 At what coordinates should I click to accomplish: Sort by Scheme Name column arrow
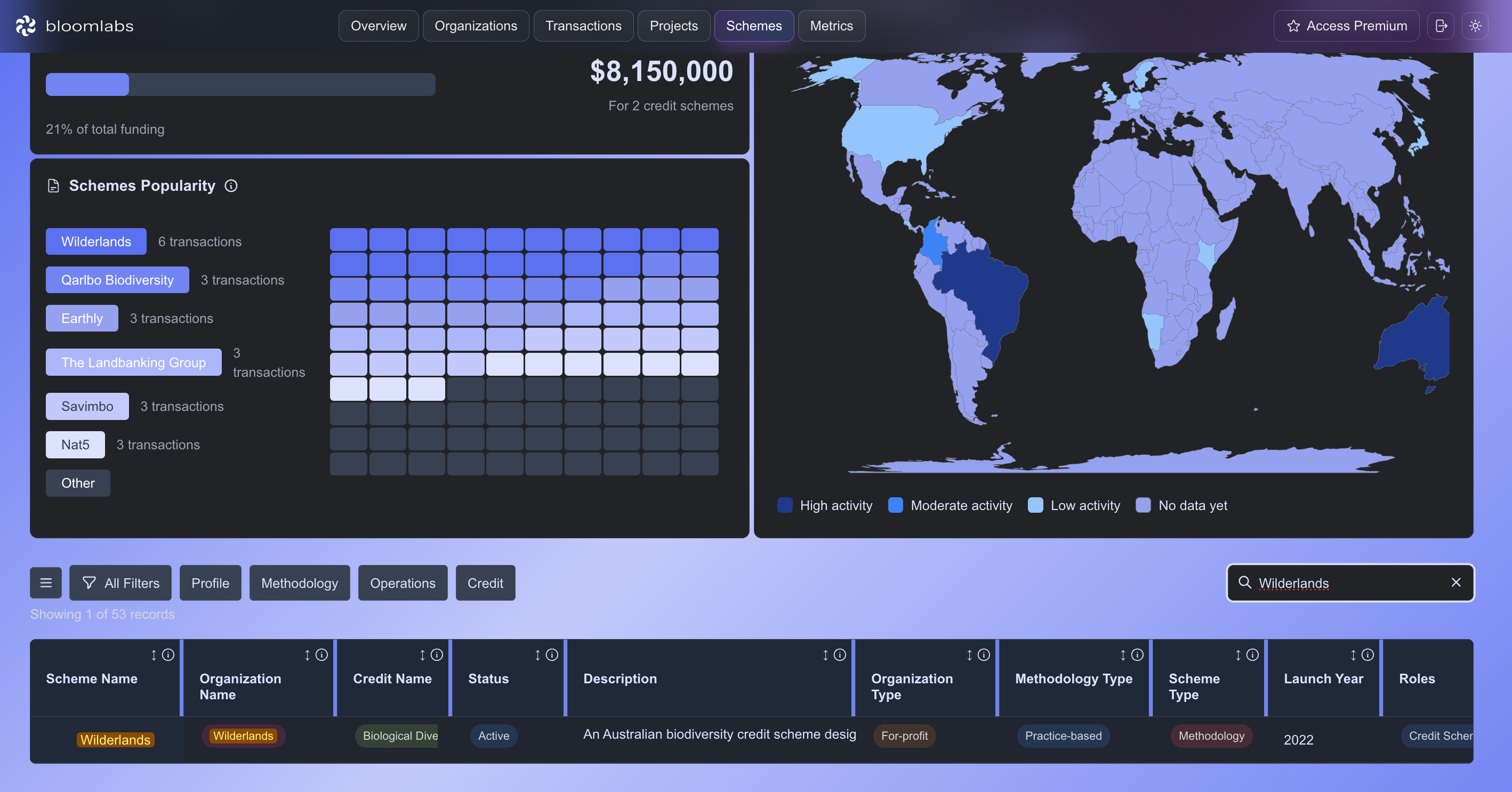click(x=154, y=654)
